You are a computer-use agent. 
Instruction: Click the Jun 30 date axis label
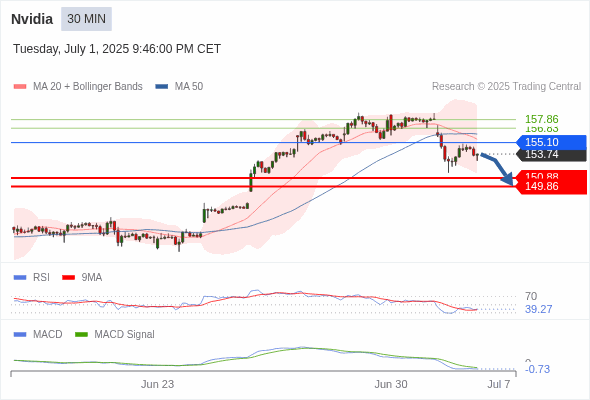click(391, 384)
